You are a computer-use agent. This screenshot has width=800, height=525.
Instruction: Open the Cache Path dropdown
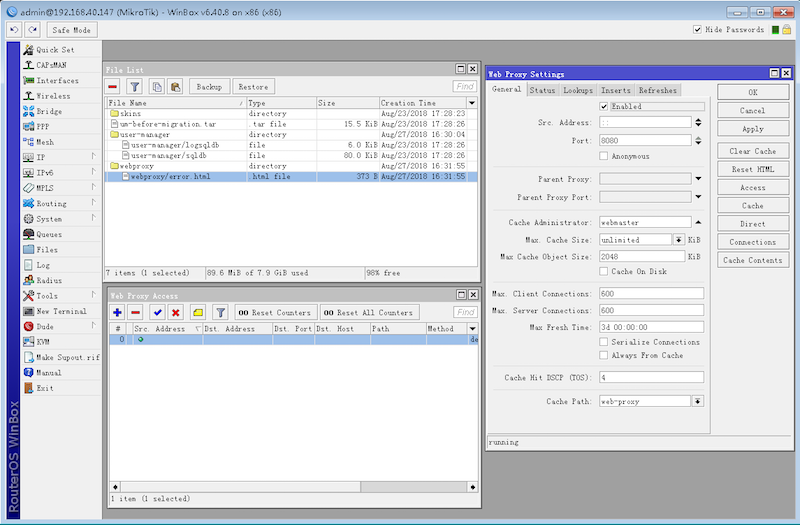697,402
